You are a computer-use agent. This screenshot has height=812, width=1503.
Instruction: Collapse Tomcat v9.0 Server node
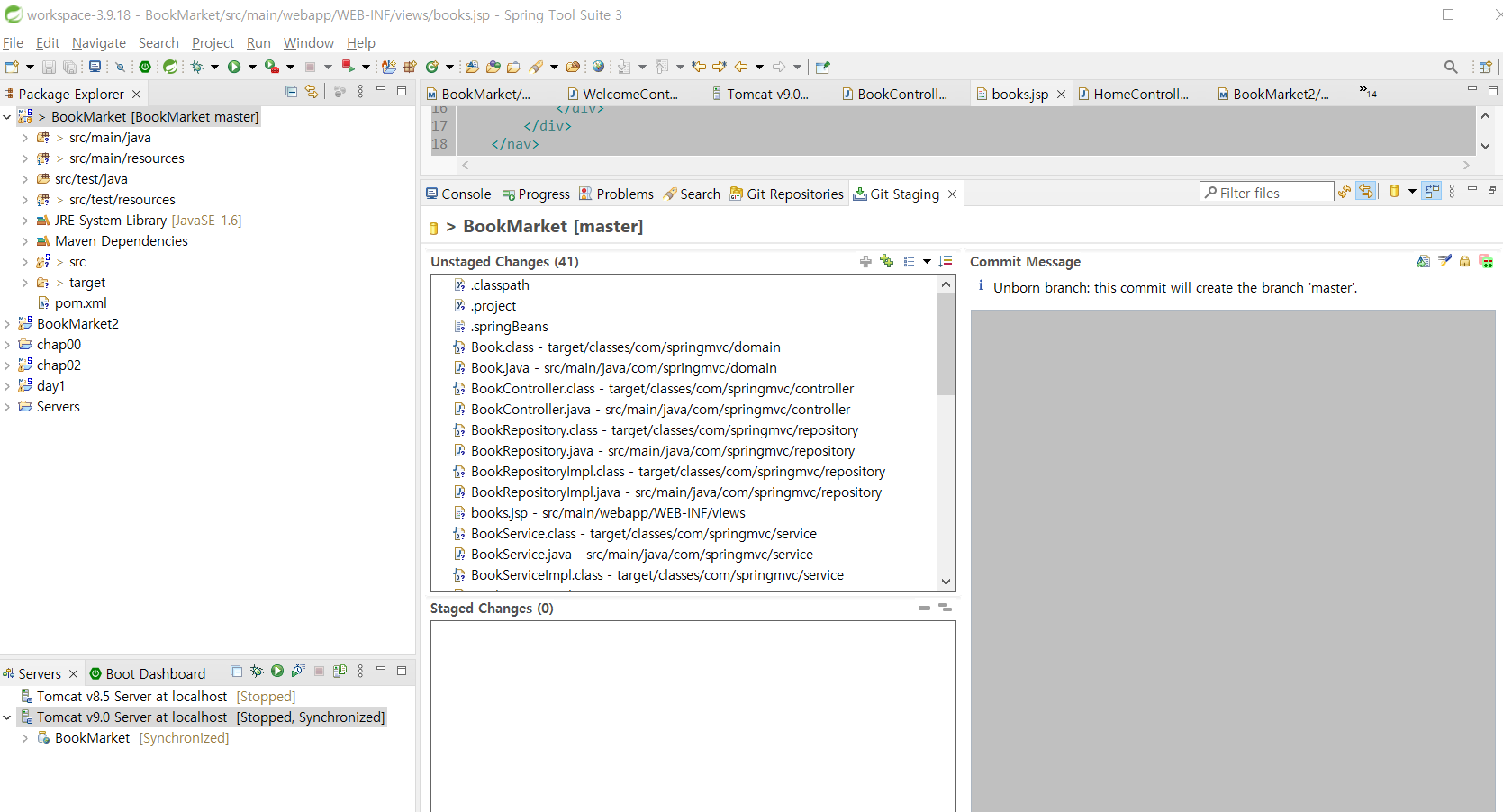[7, 717]
